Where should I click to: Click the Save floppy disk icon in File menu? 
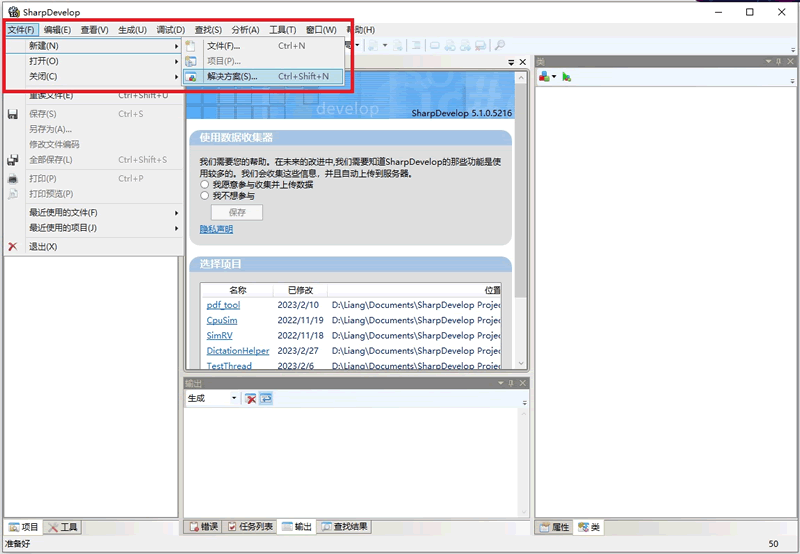point(13,114)
